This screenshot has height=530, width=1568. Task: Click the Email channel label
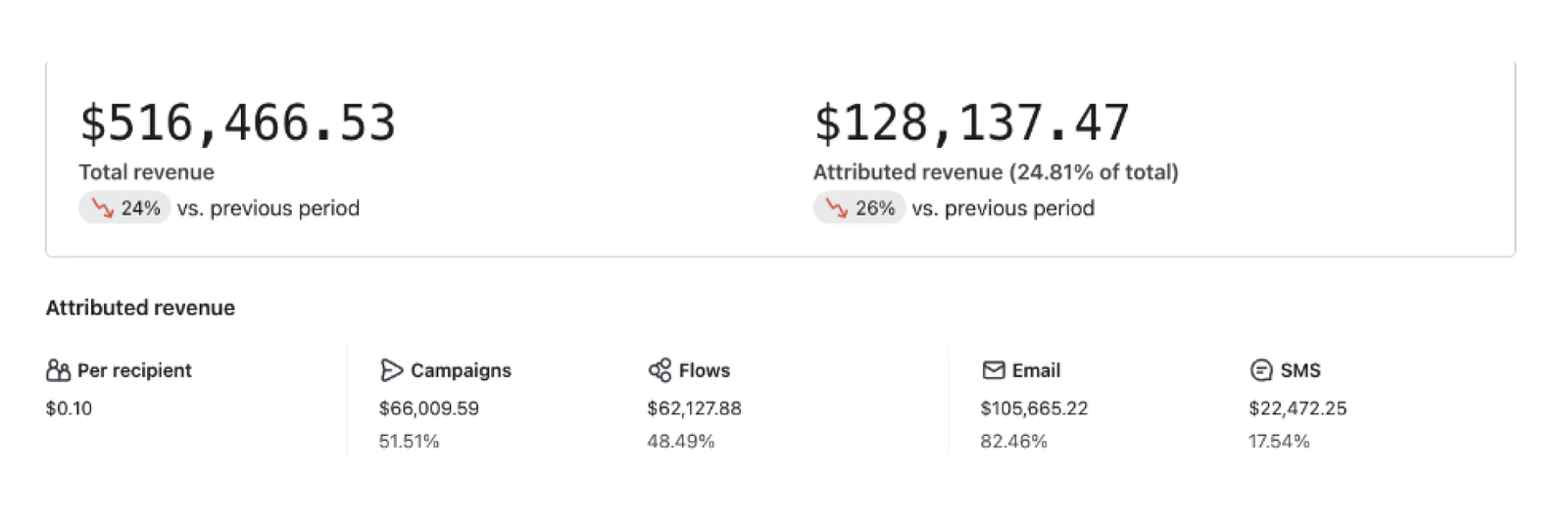1036,370
